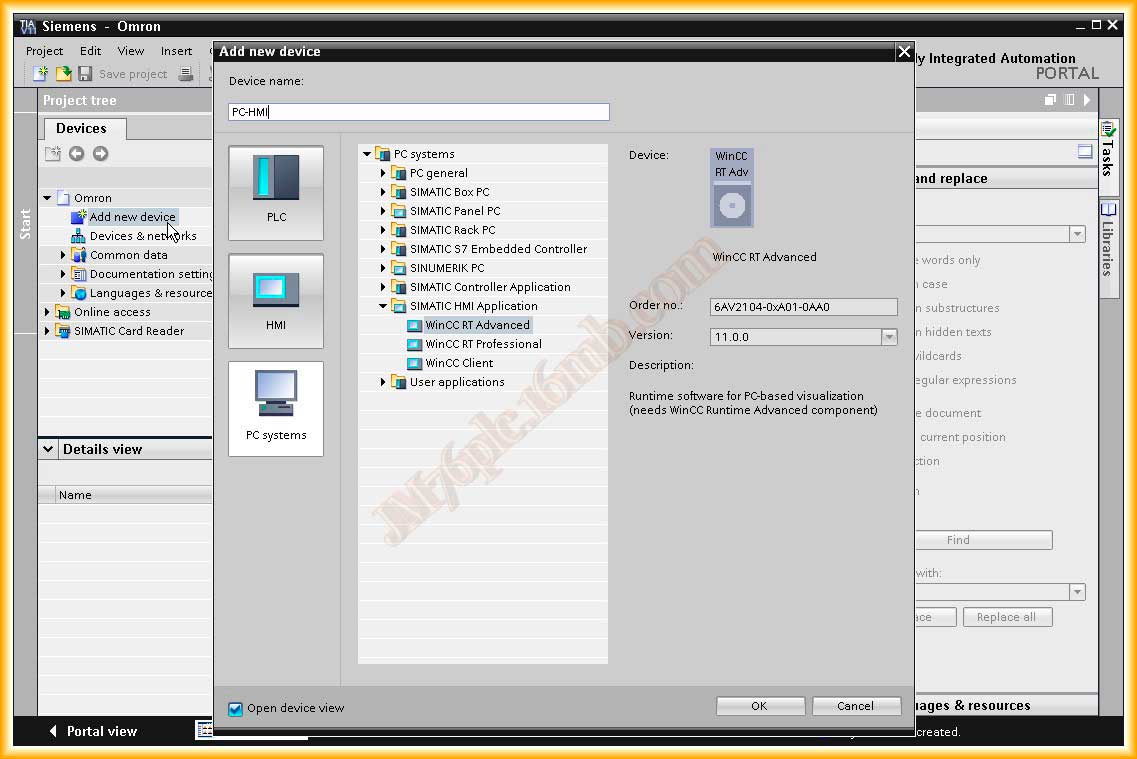This screenshot has height=759, width=1137.
Task: Expand the User applications folder
Action: click(383, 382)
